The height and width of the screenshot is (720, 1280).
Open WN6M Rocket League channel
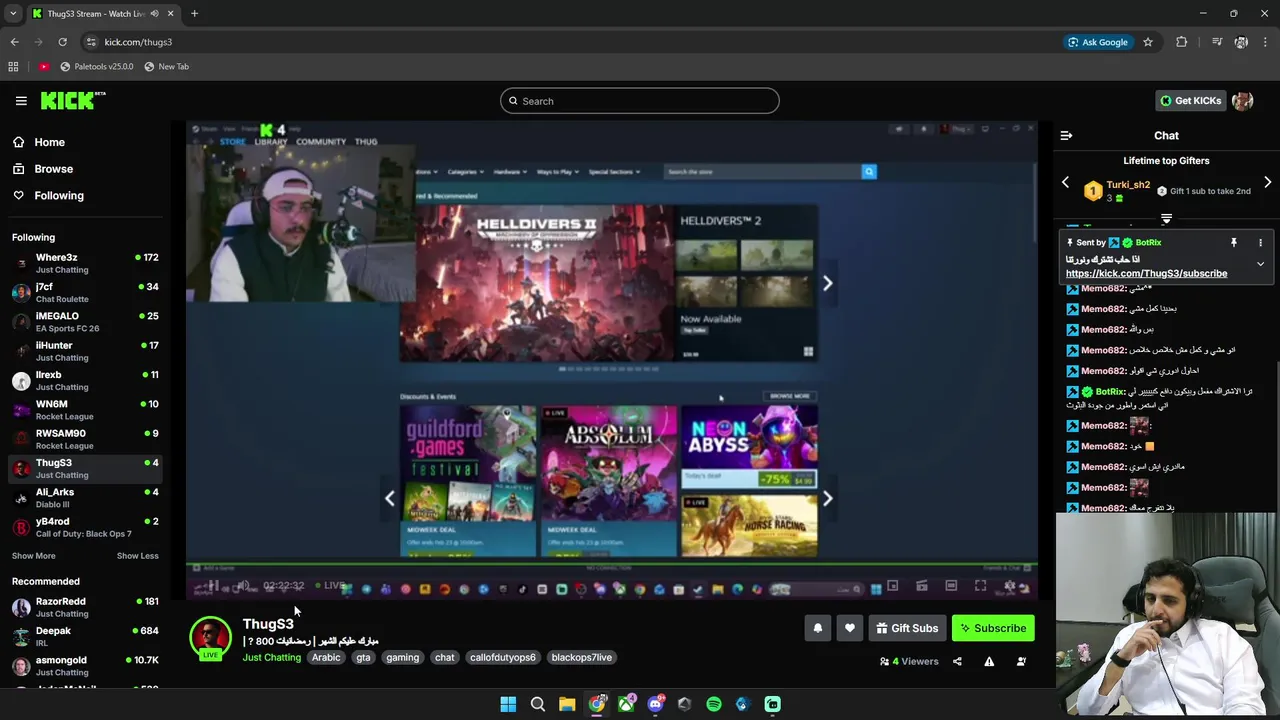coord(85,410)
